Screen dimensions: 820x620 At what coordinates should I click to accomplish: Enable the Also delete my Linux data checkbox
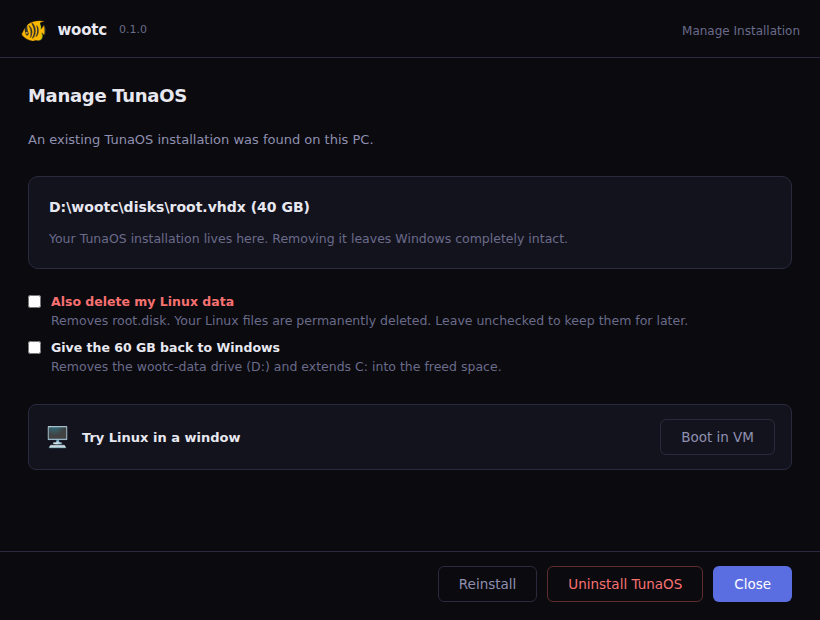coord(35,302)
